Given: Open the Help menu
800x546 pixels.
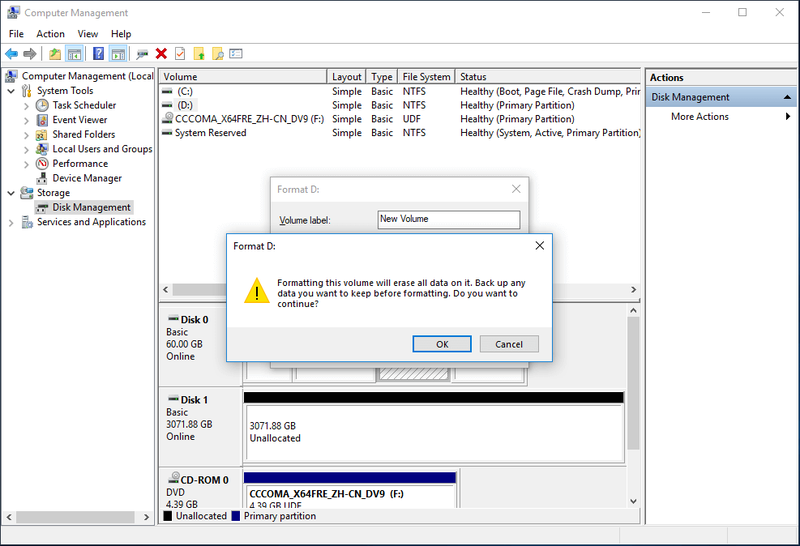Looking at the screenshot, I should point(121,34).
